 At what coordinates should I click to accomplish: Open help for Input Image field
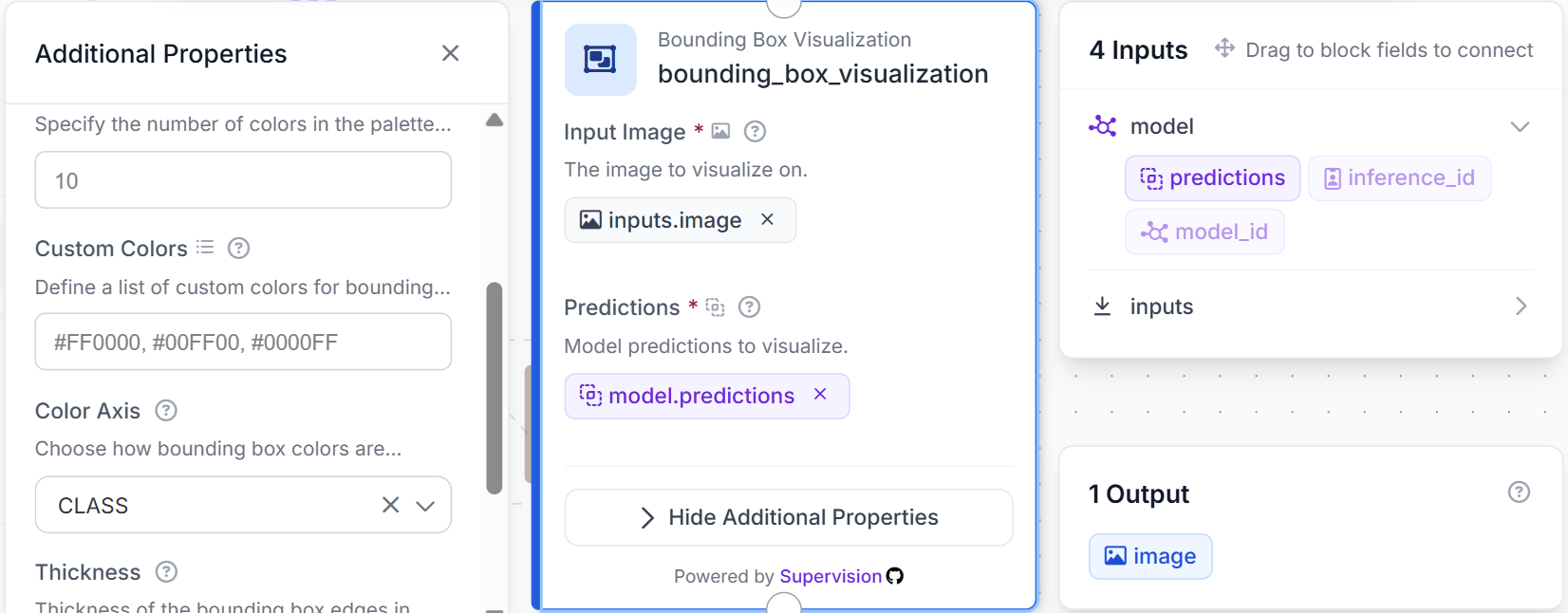[x=755, y=132]
